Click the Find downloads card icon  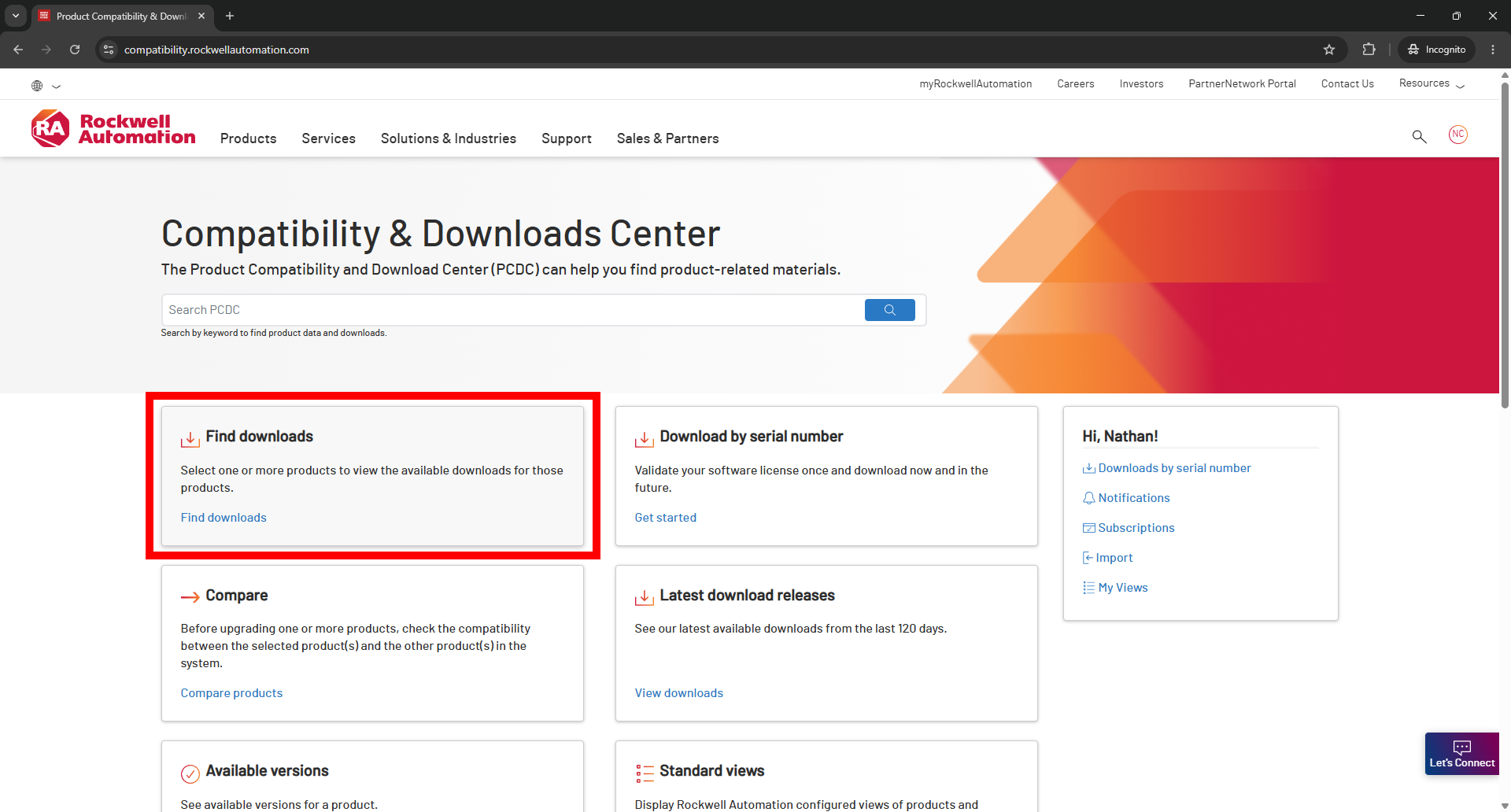pyautogui.click(x=190, y=438)
